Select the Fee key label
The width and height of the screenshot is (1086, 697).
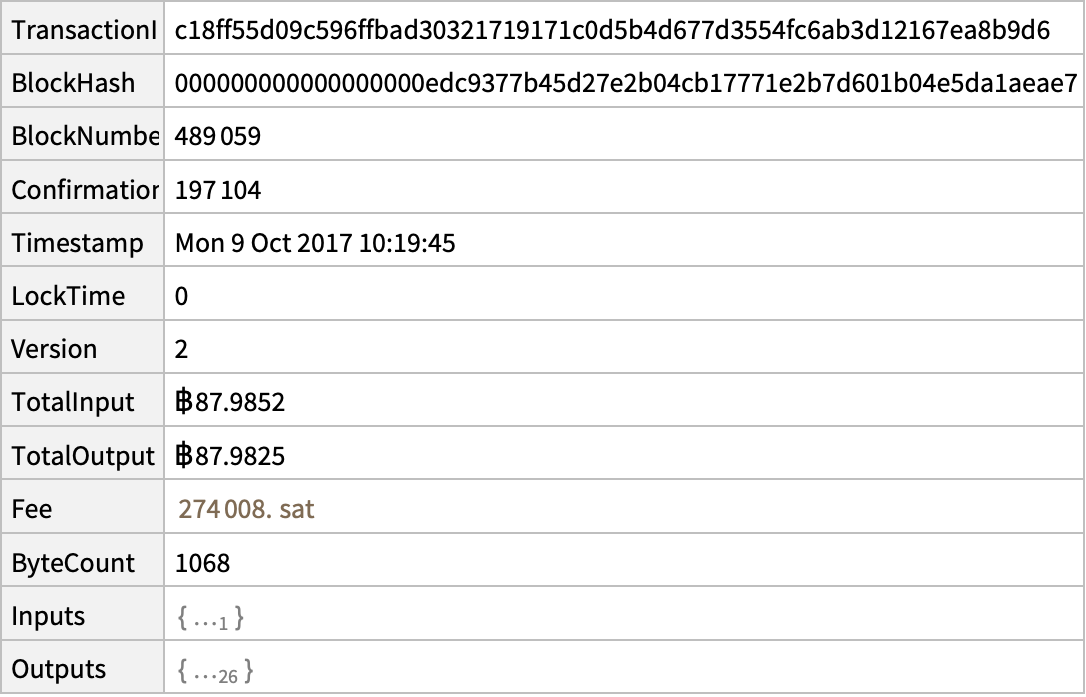click(32, 509)
